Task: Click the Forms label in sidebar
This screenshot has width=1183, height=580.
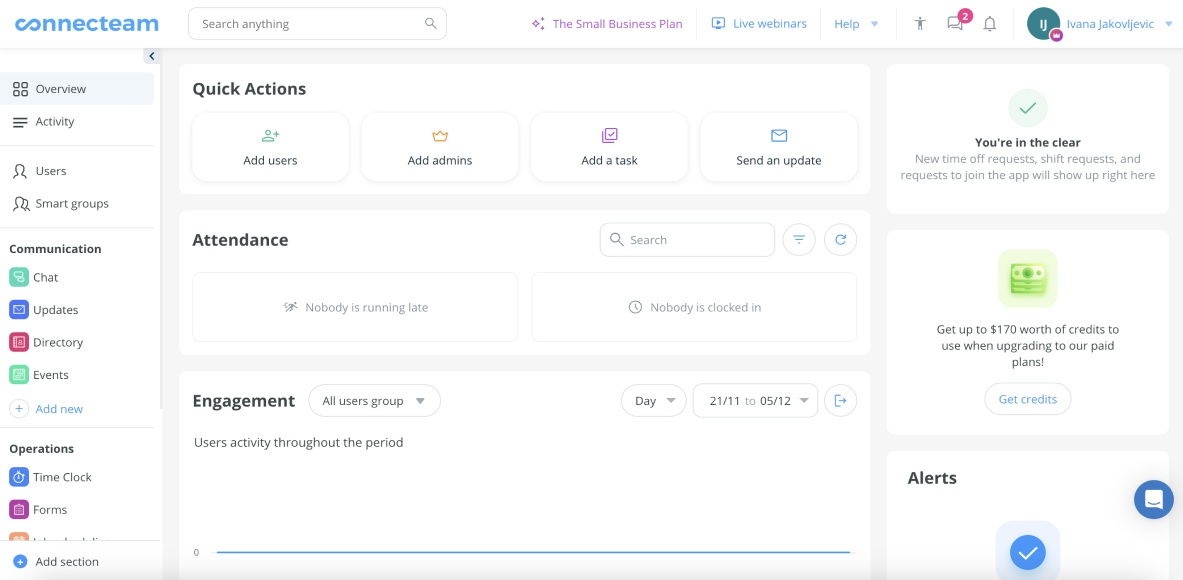Action: click(50, 509)
